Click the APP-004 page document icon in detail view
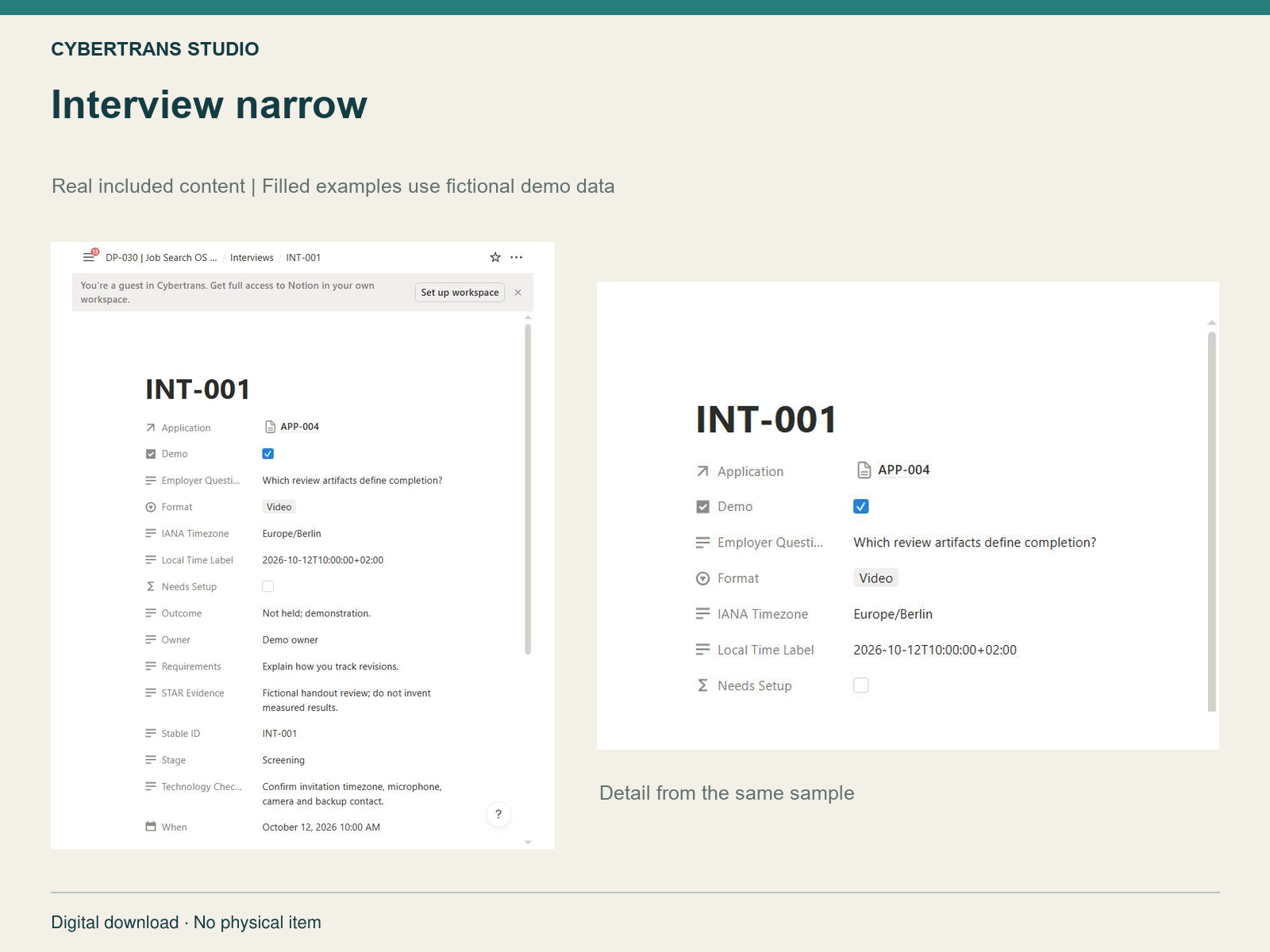The image size is (1270, 952). (x=864, y=470)
